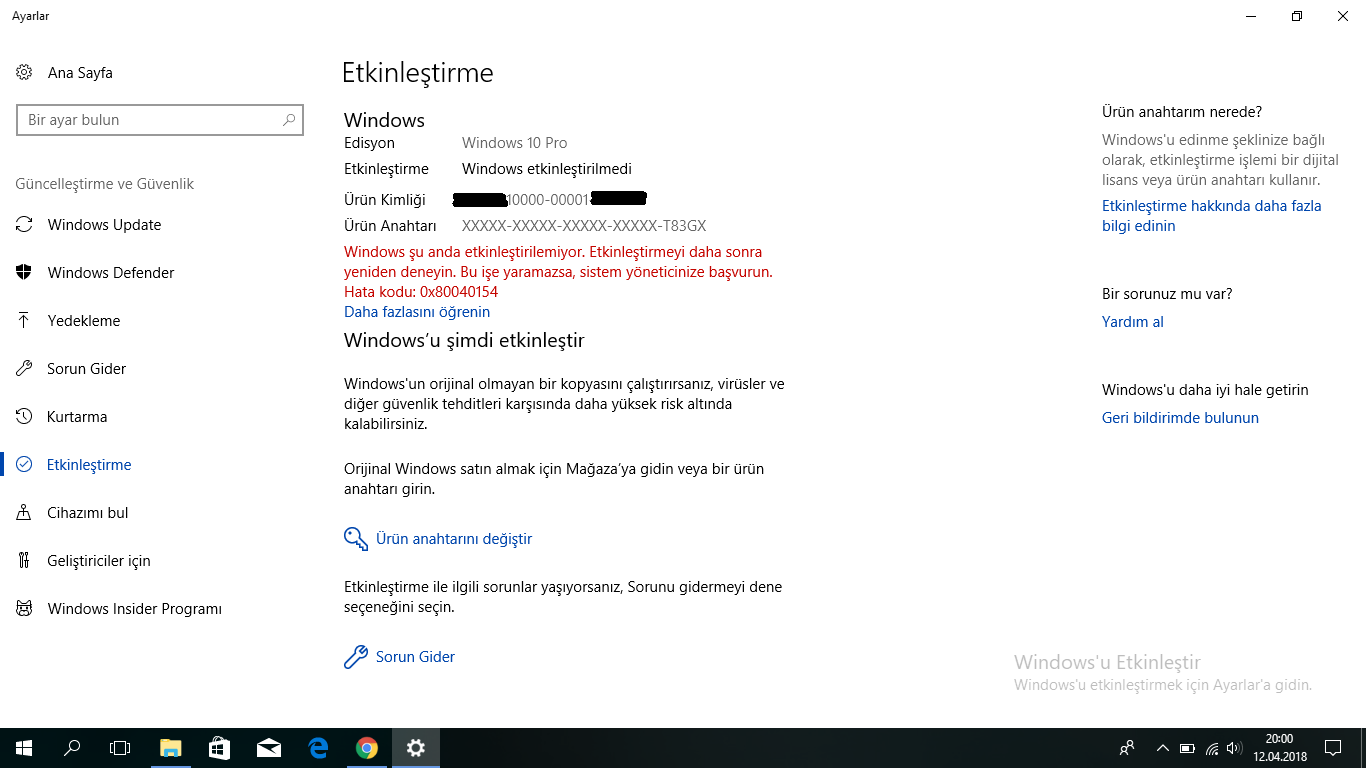Click the Windows Update sync icon

coord(24,225)
